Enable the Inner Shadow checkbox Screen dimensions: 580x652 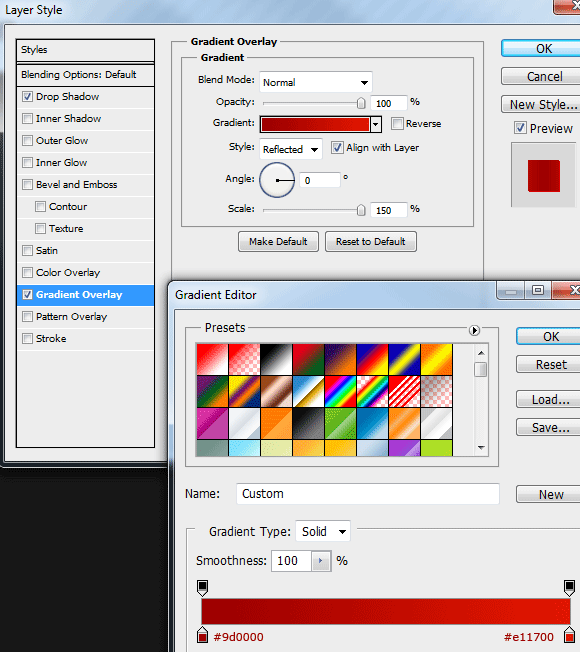[x=27, y=119]
